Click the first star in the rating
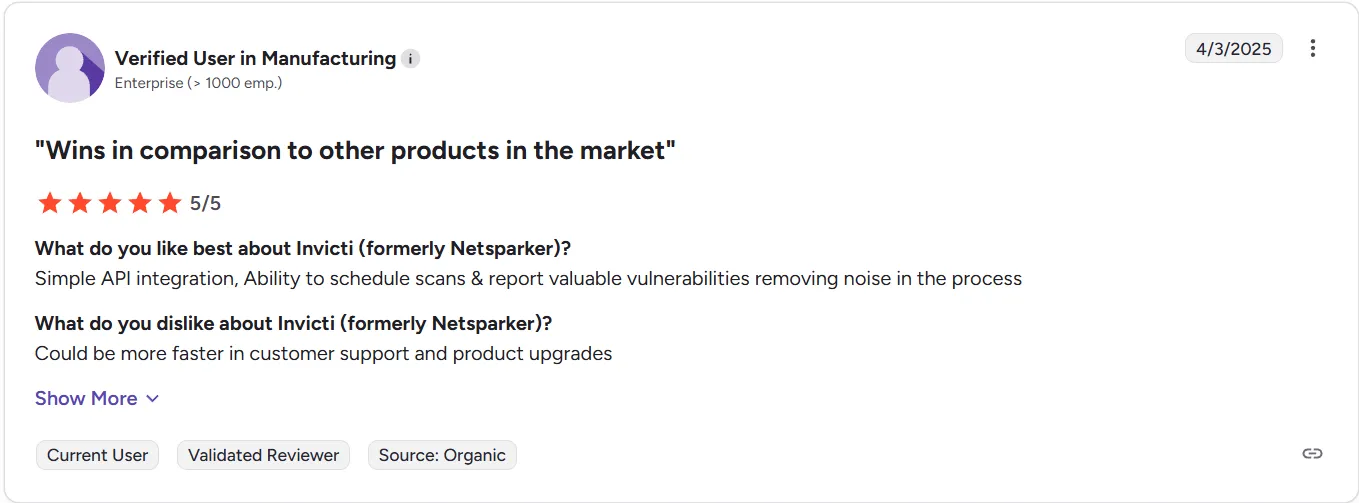Image resolution: width=1359 pixels, height=503 pixels. pyautogui.click(x=49, y=204)
